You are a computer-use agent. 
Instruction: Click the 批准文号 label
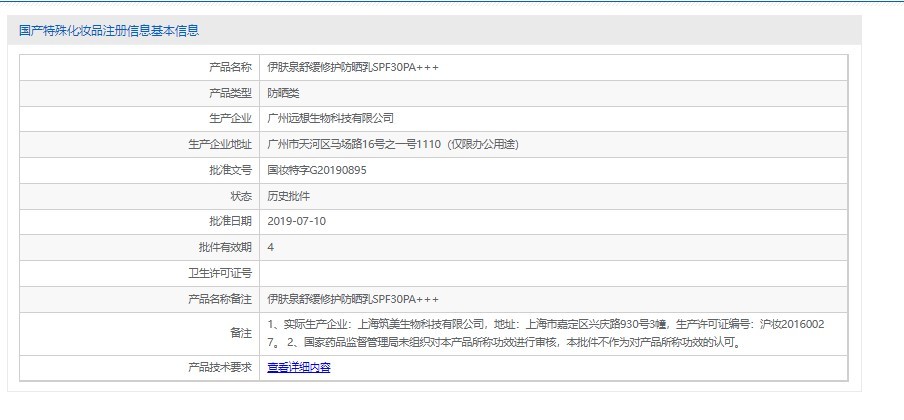click(231, 170)
